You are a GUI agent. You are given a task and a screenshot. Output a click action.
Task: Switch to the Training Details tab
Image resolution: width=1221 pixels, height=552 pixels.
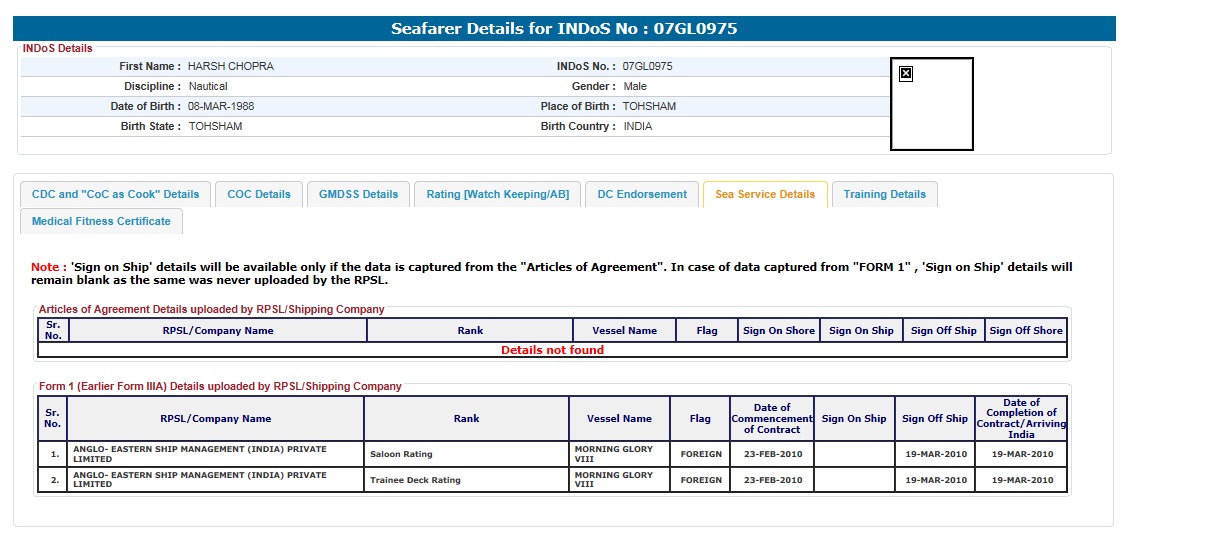tap(884, 194)
